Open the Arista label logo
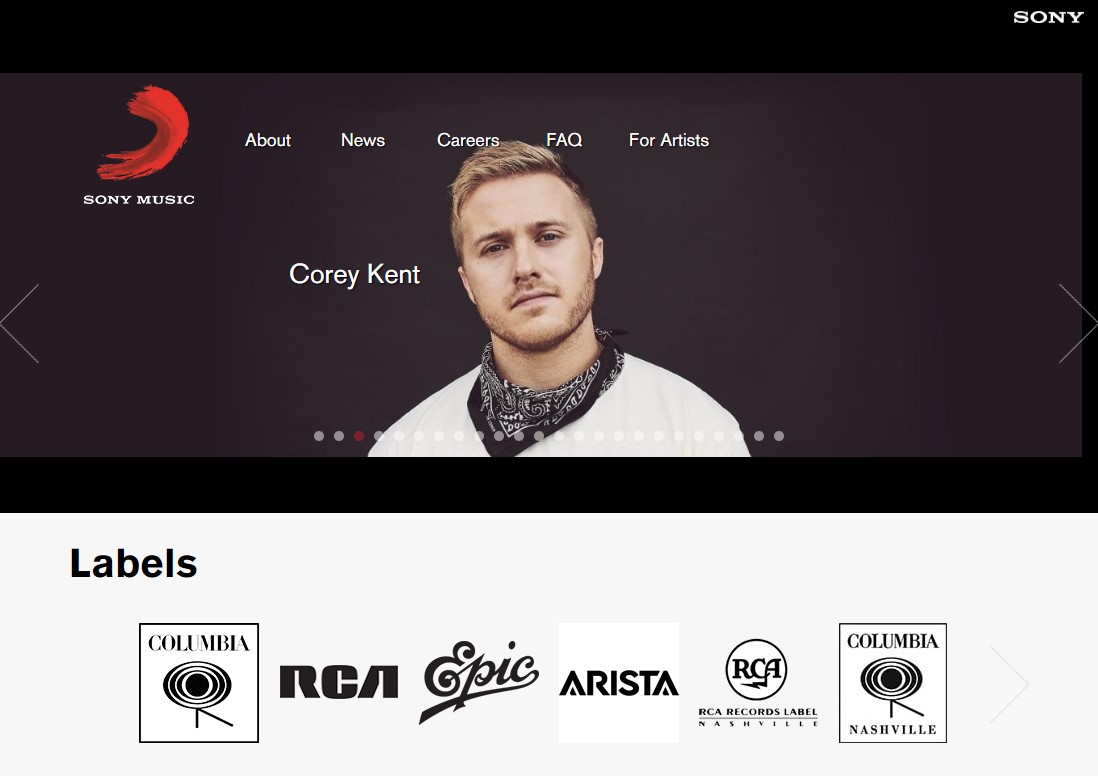Viewport: 1098px width, 776px height. (619, 683)
